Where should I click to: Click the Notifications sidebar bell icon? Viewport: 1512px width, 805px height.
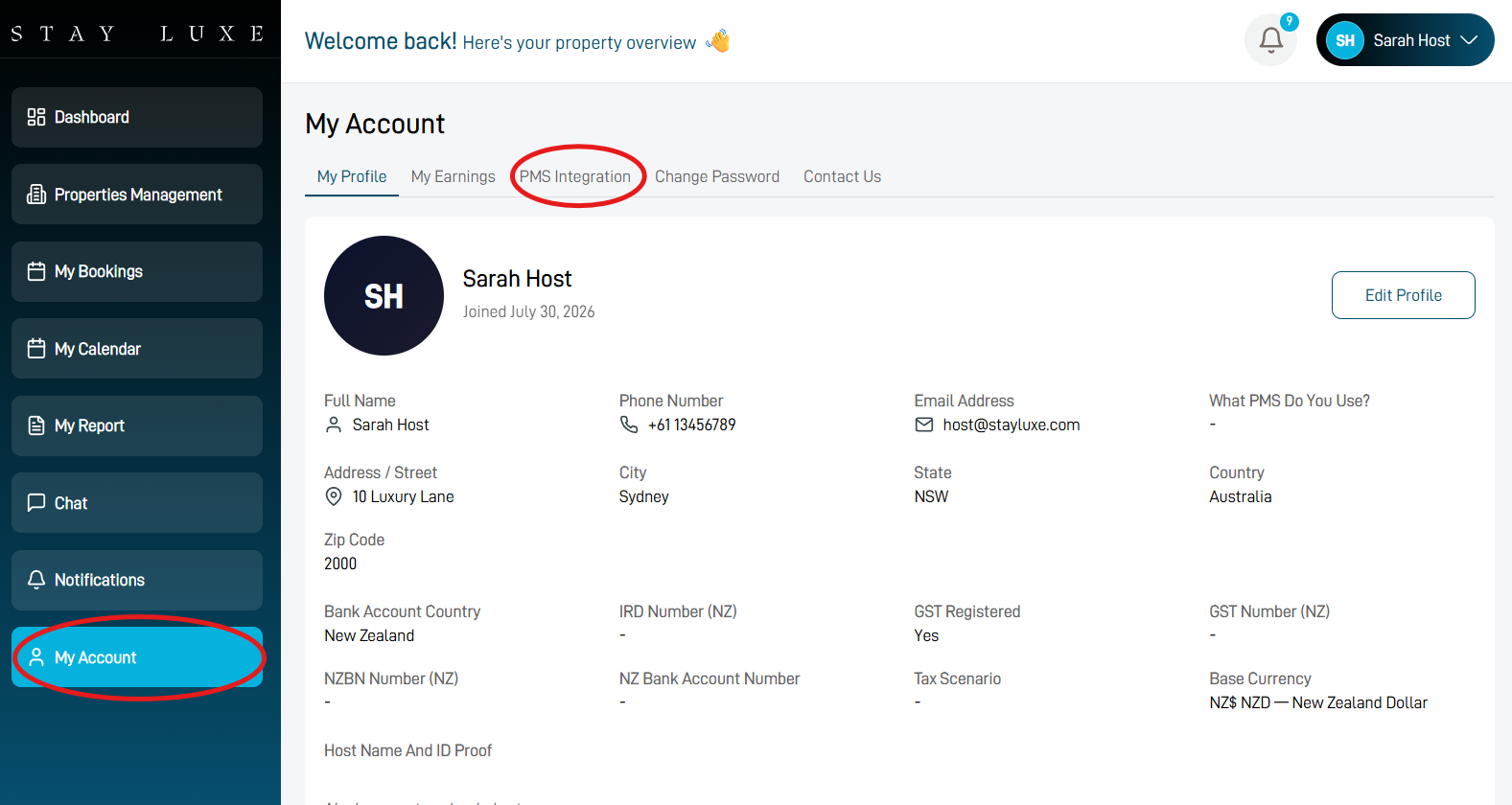point(36,580)
